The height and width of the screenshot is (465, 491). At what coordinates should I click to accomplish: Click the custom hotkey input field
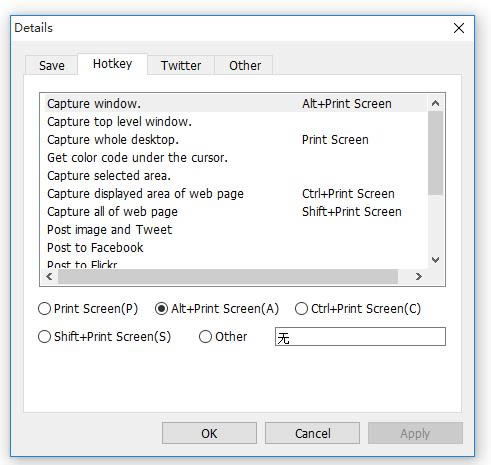(x=360, y=337)
